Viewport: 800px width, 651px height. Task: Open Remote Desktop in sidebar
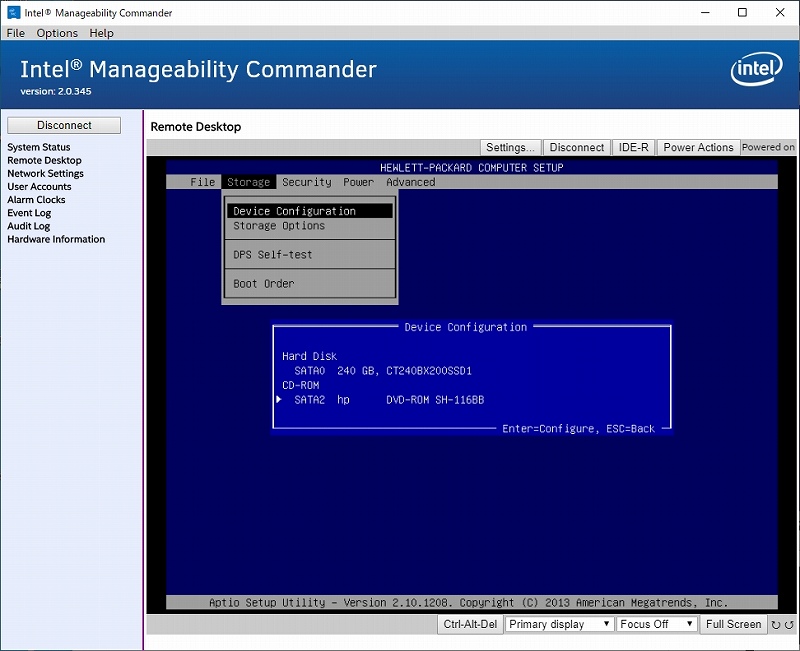(44, 160)
